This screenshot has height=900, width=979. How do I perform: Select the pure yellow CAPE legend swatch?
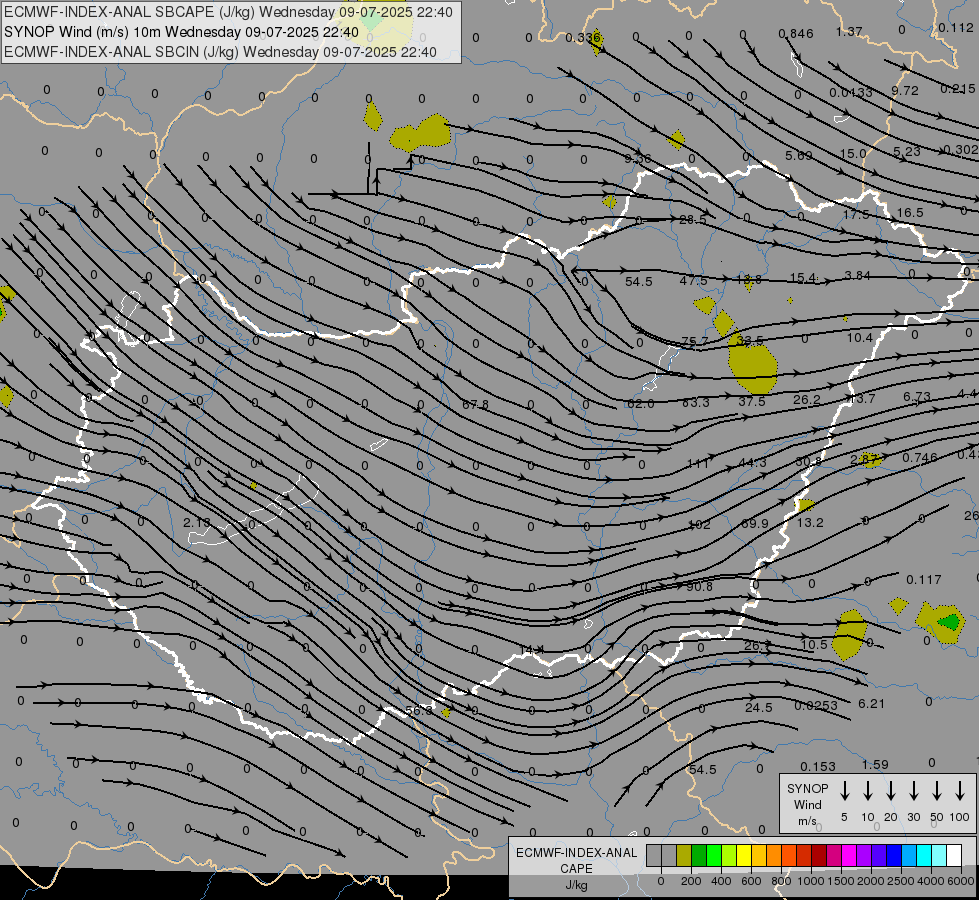tap(744, 856)
